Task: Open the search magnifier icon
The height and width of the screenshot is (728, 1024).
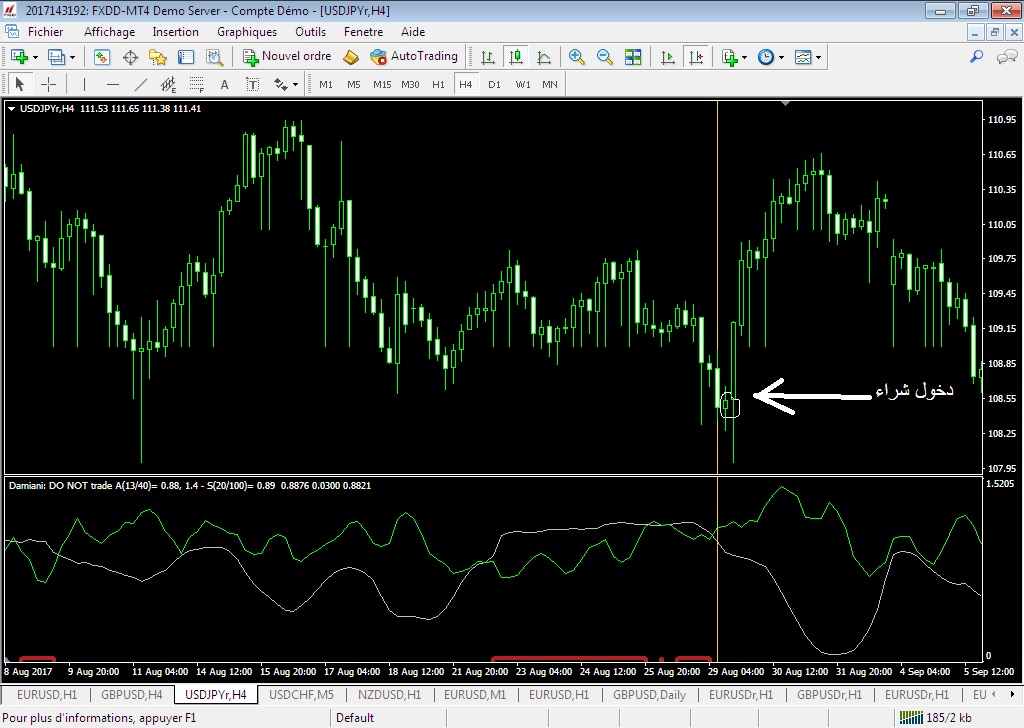Action: click(977, 57)
